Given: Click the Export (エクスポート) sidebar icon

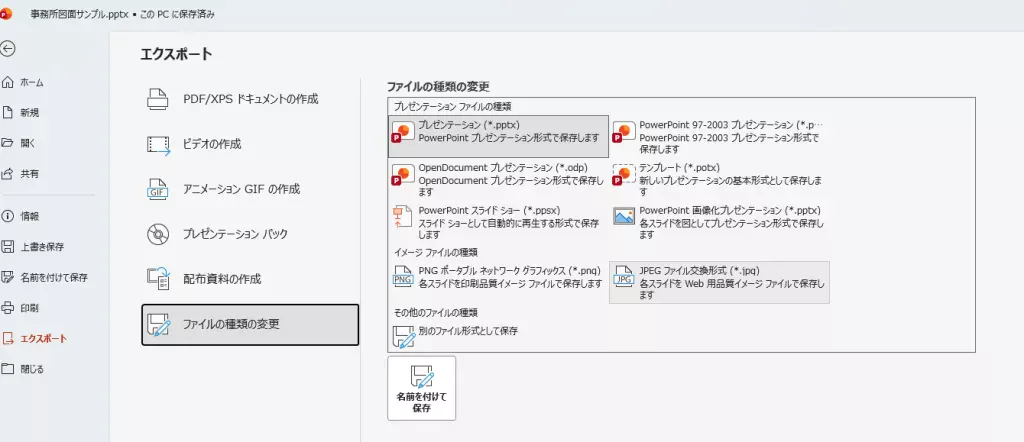Looking at the screenshot, I should click(8, 338).
